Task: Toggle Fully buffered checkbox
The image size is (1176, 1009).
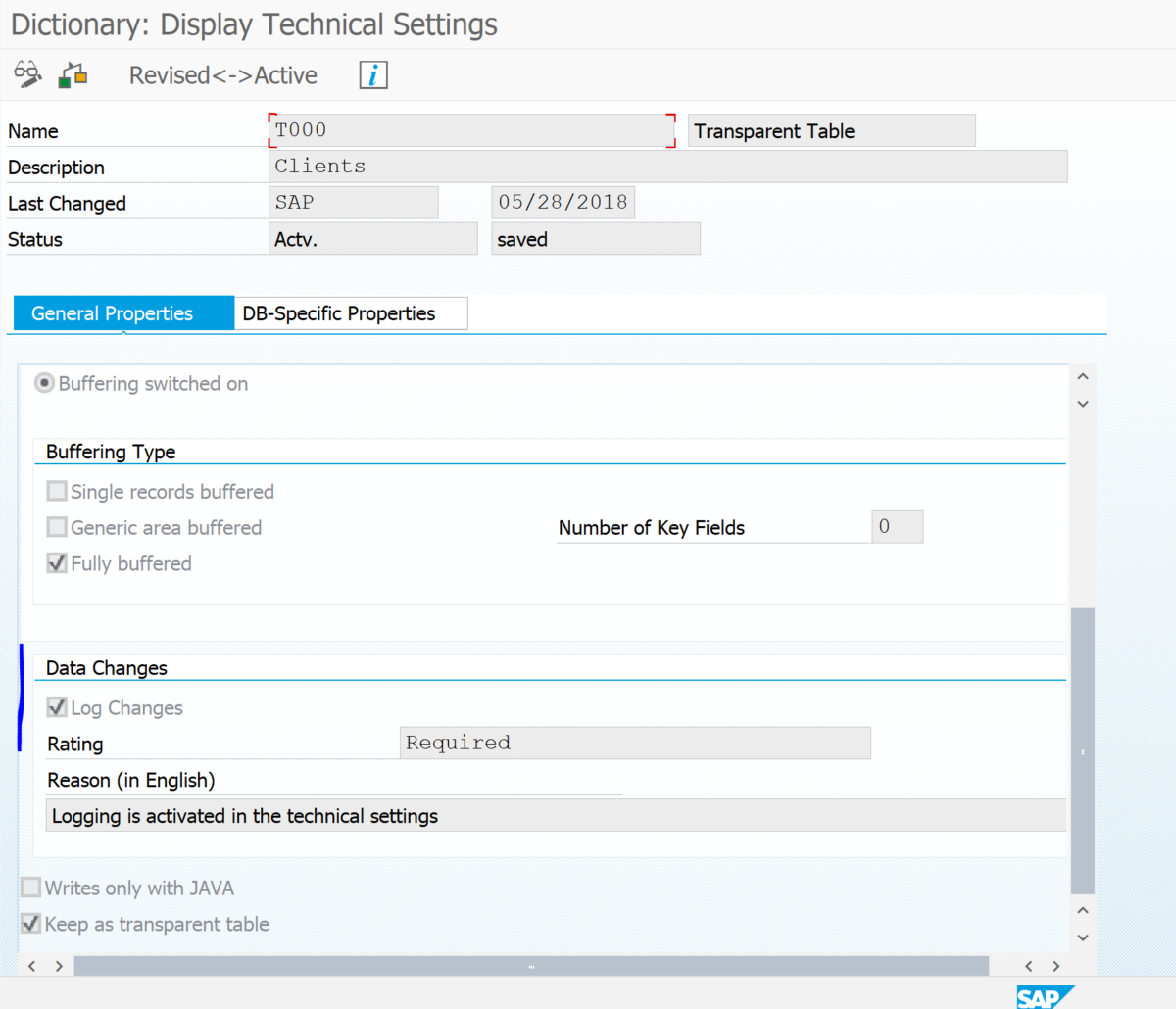Action: [57, 563]
